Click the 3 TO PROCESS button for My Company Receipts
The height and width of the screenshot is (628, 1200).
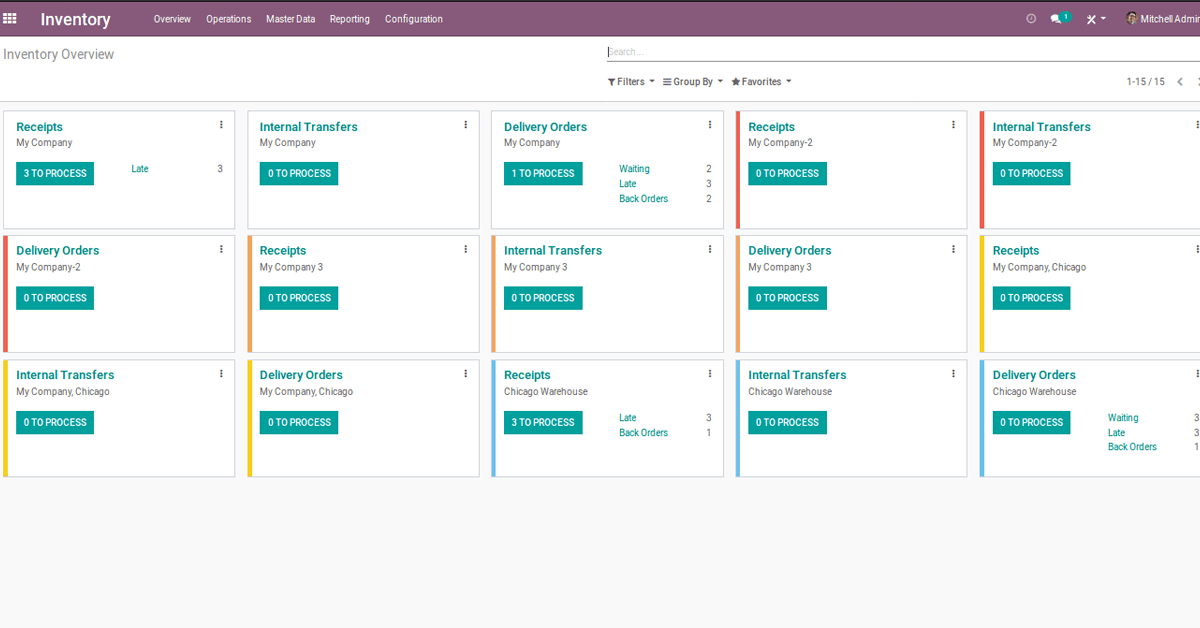pos(55,173)
